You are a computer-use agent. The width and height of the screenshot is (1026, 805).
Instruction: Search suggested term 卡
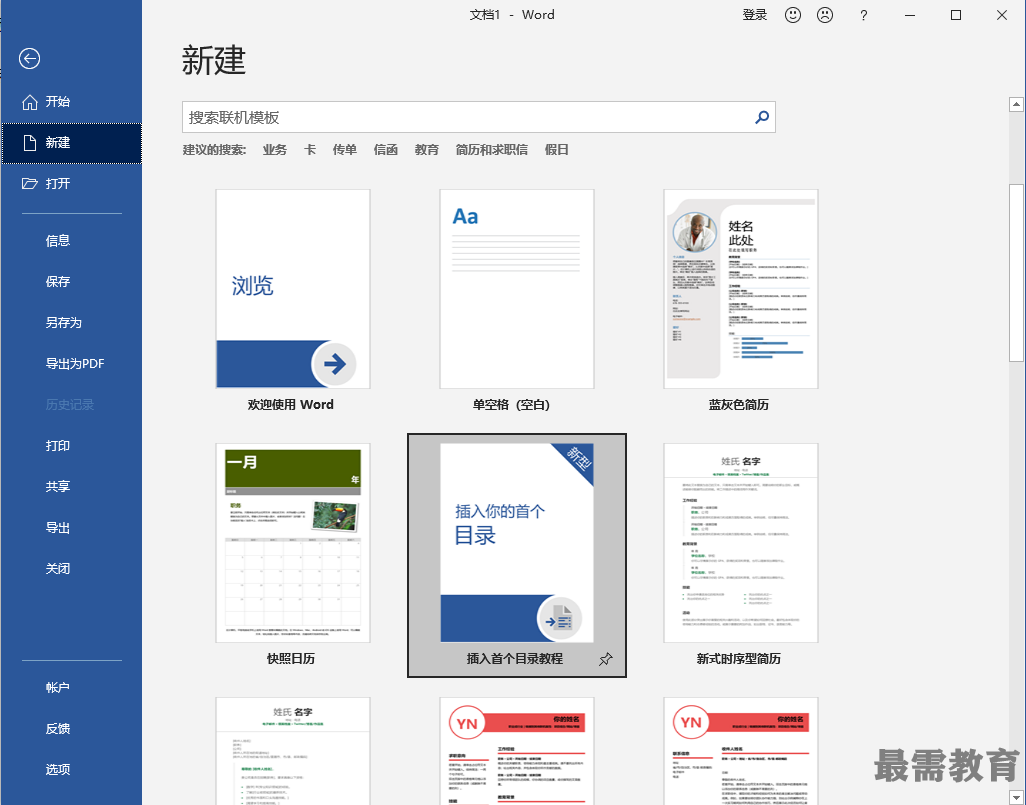pyautogui.click(x=310, y=150)
